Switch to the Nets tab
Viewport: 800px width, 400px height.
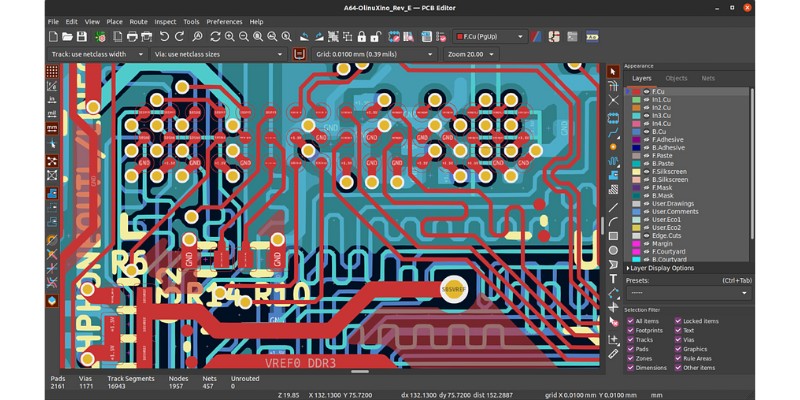tap(708, 79)
